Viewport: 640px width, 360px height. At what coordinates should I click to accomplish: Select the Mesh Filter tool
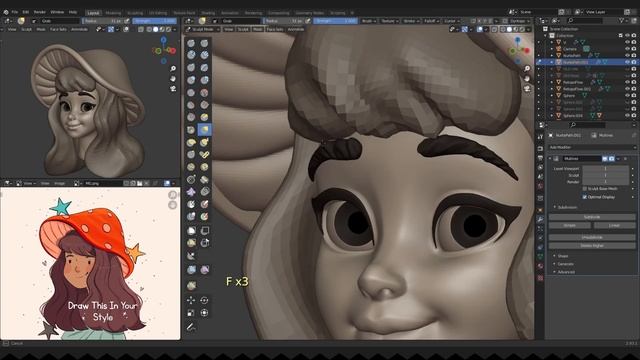191,270
